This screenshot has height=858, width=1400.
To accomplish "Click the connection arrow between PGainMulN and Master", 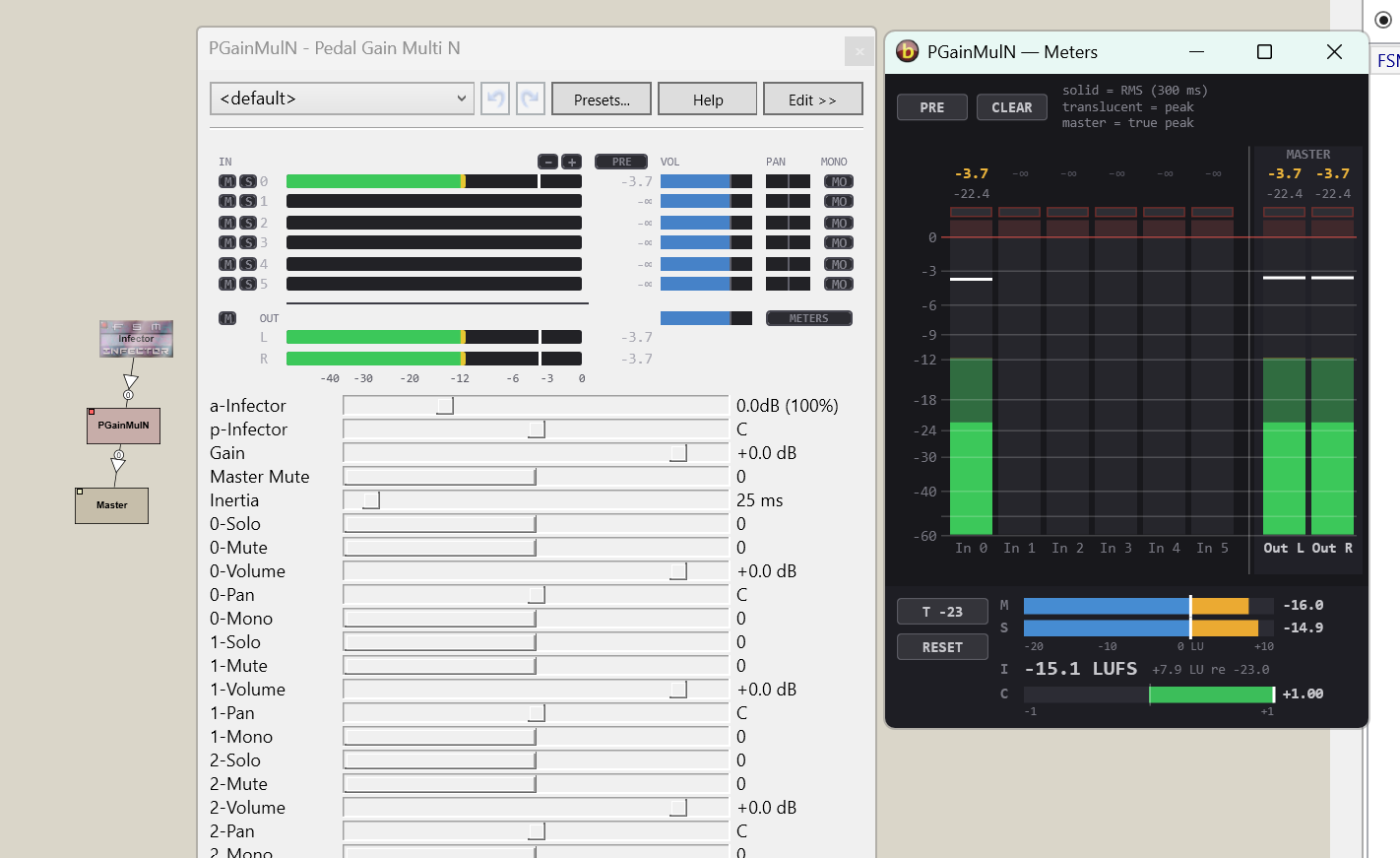I will pos(118,466).
